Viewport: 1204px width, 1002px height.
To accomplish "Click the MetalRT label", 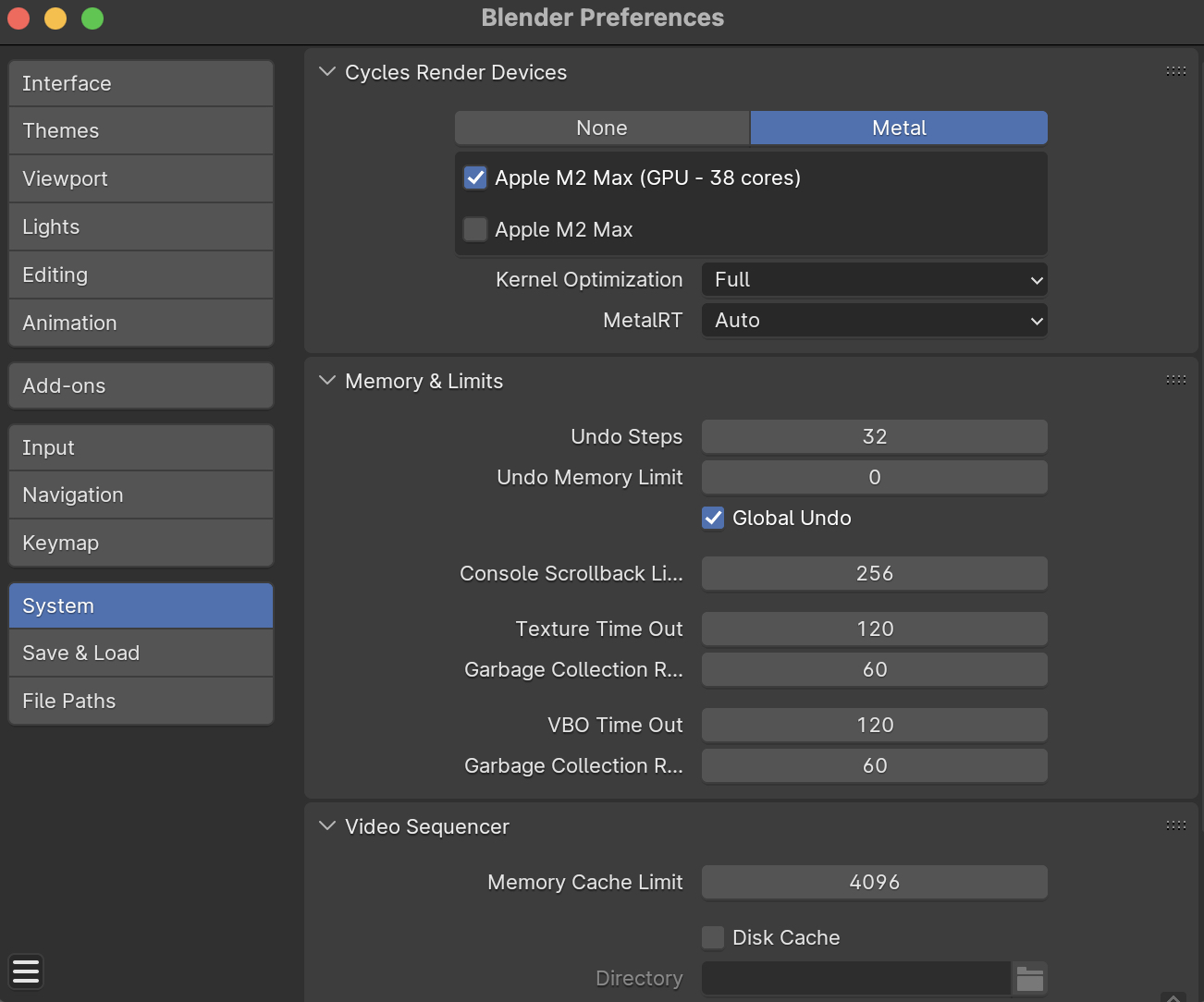I will 643,320.
